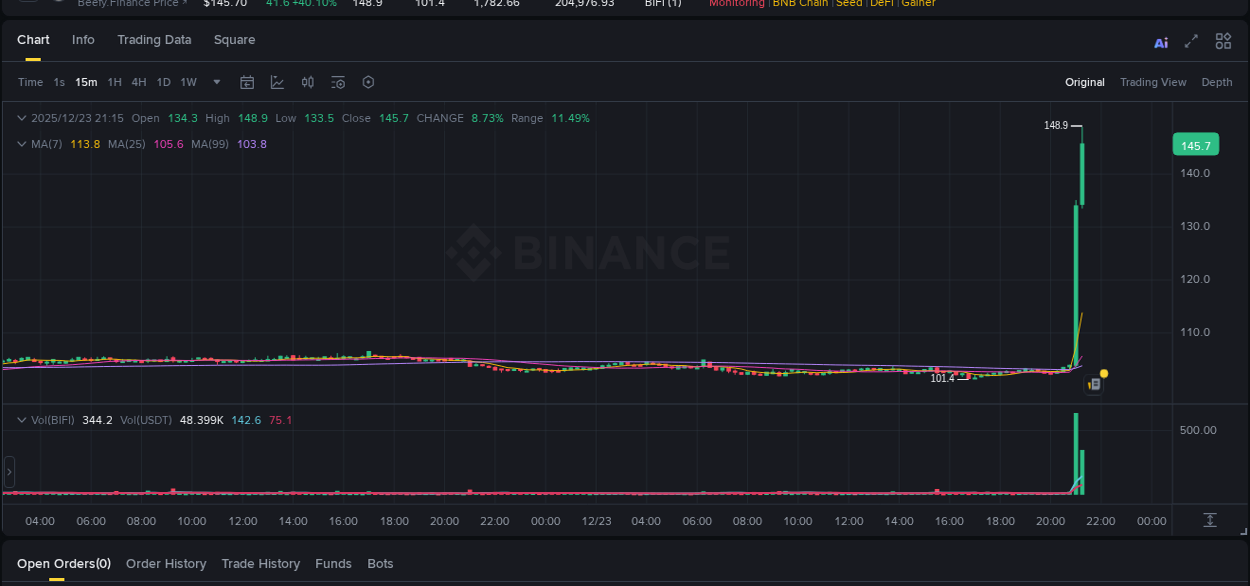Switch chart to Trading View mode
The height and width of the screenshot is (586, 1250).
1153,81
